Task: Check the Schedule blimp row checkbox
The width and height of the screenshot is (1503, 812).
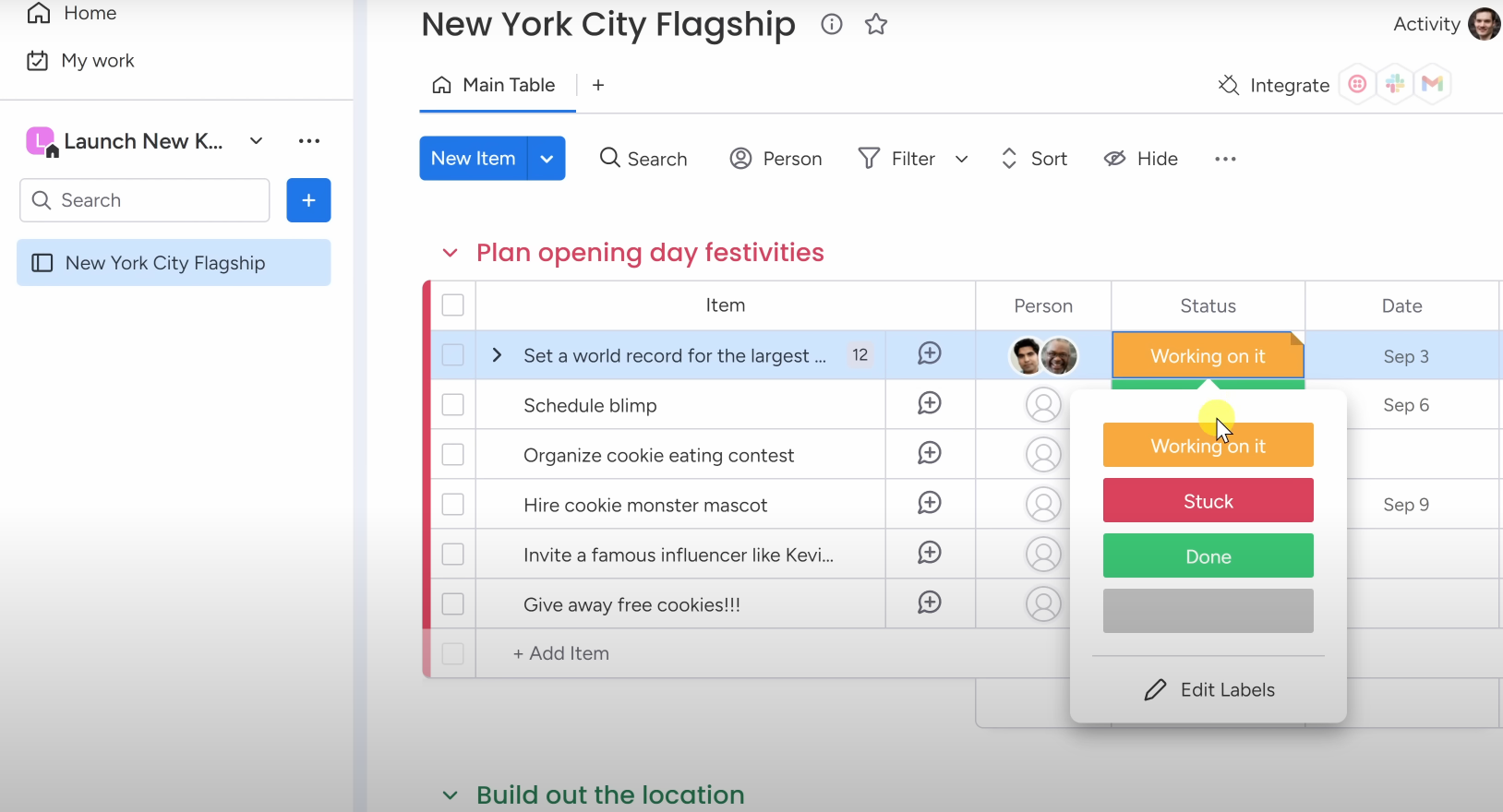Action: pyautogui.click(x=452, y=405)
